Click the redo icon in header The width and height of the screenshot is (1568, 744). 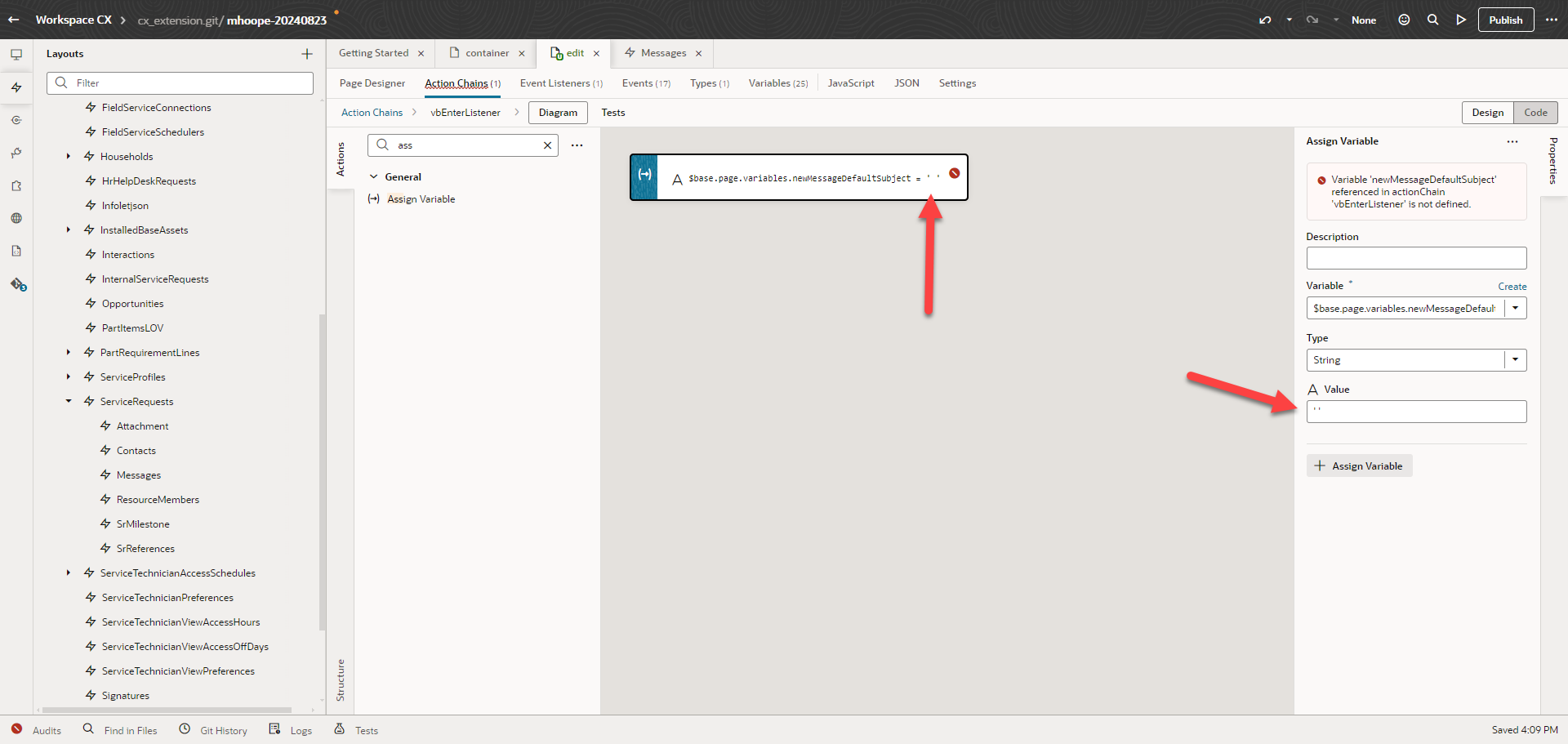[1312, 20]
